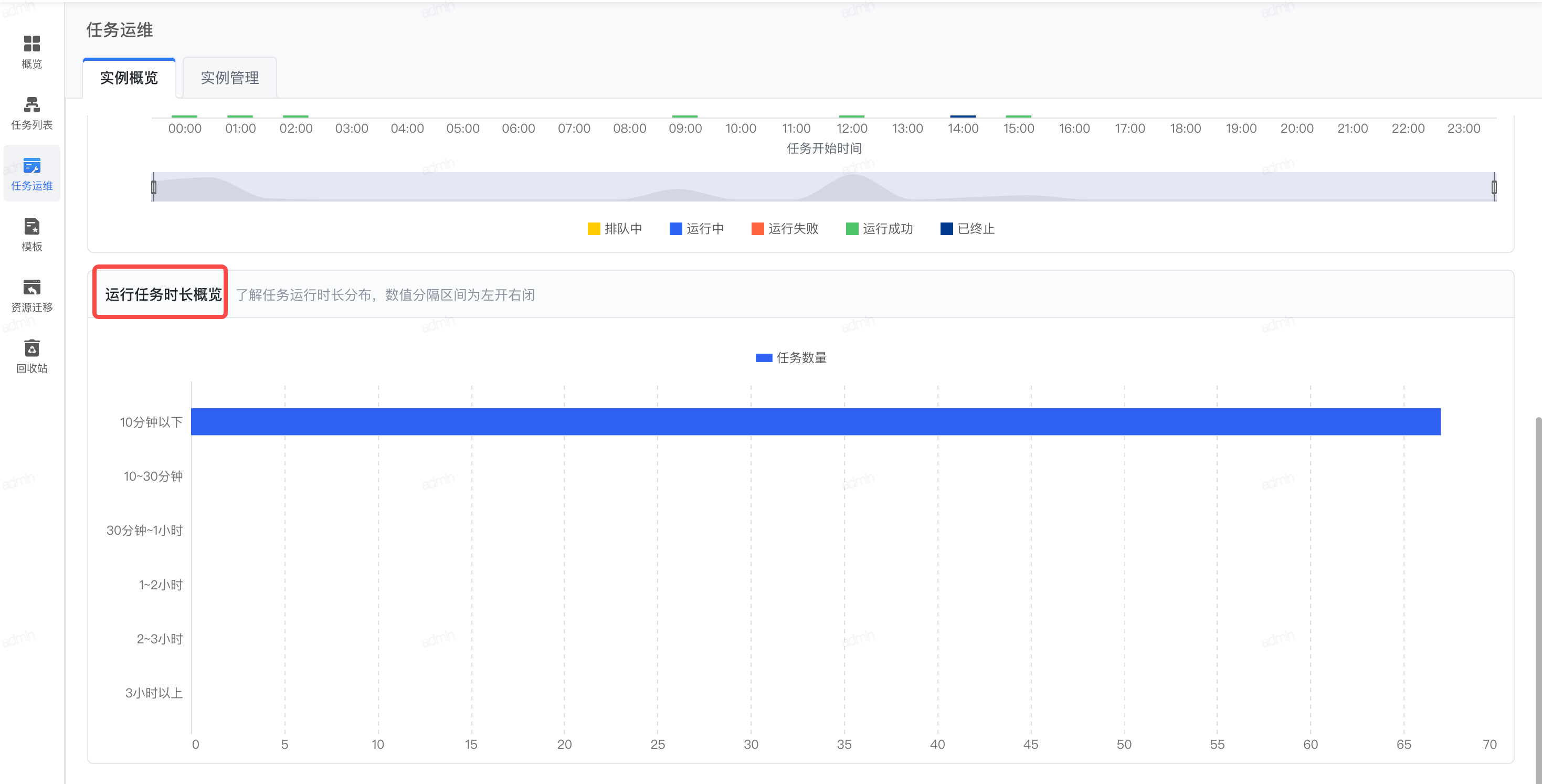The image size is (1542, 784).
Task: Open the 任务列表 sidebar icon
Action: (31, 105)
